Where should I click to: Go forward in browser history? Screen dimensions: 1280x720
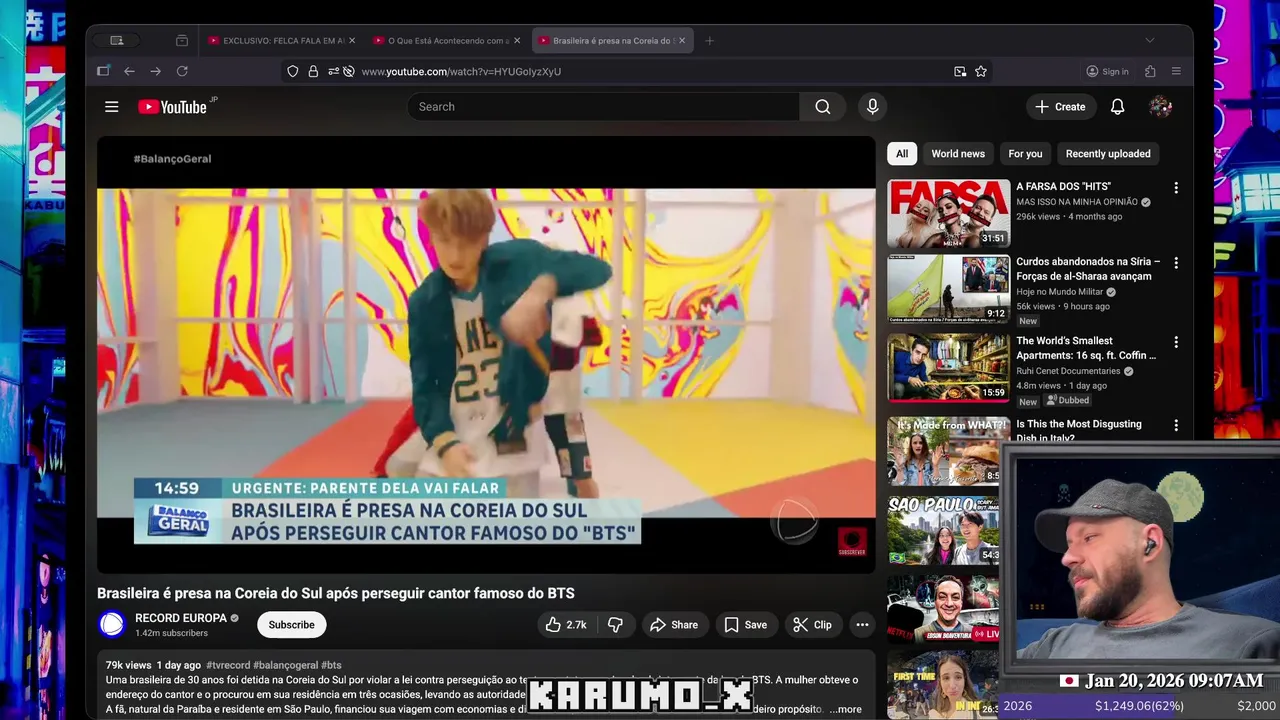155,72
